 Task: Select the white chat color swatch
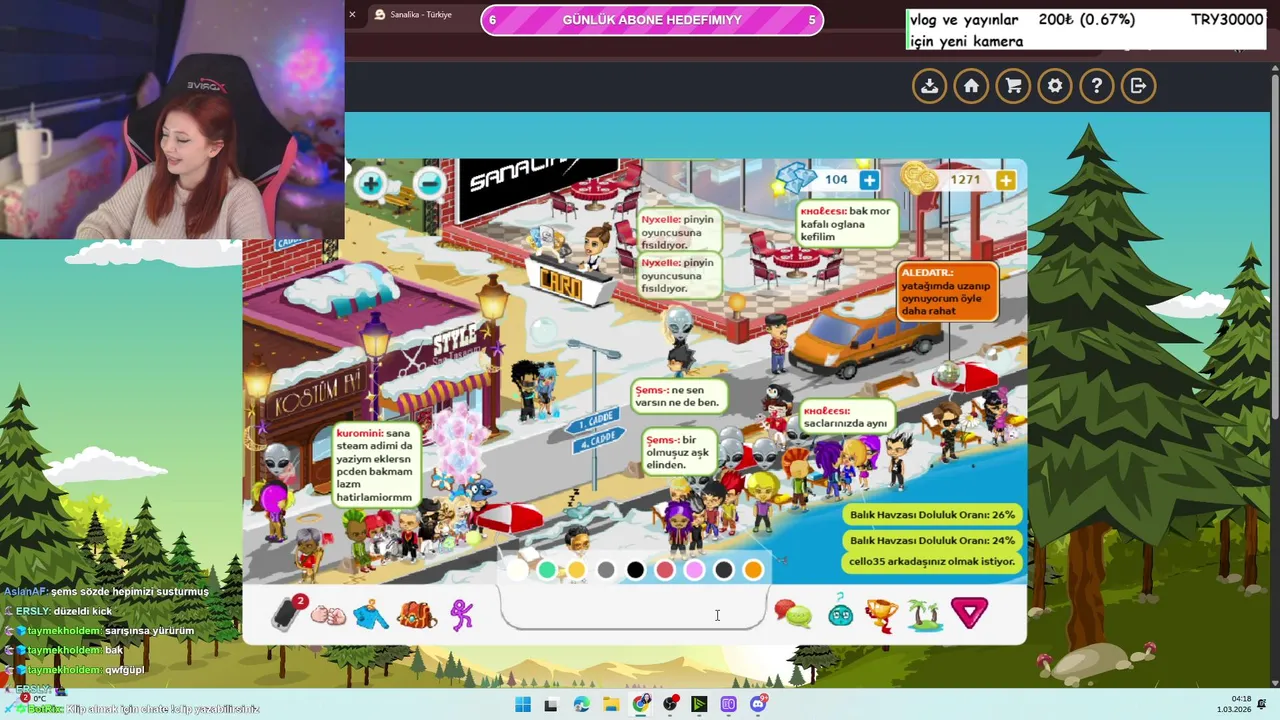517,570
